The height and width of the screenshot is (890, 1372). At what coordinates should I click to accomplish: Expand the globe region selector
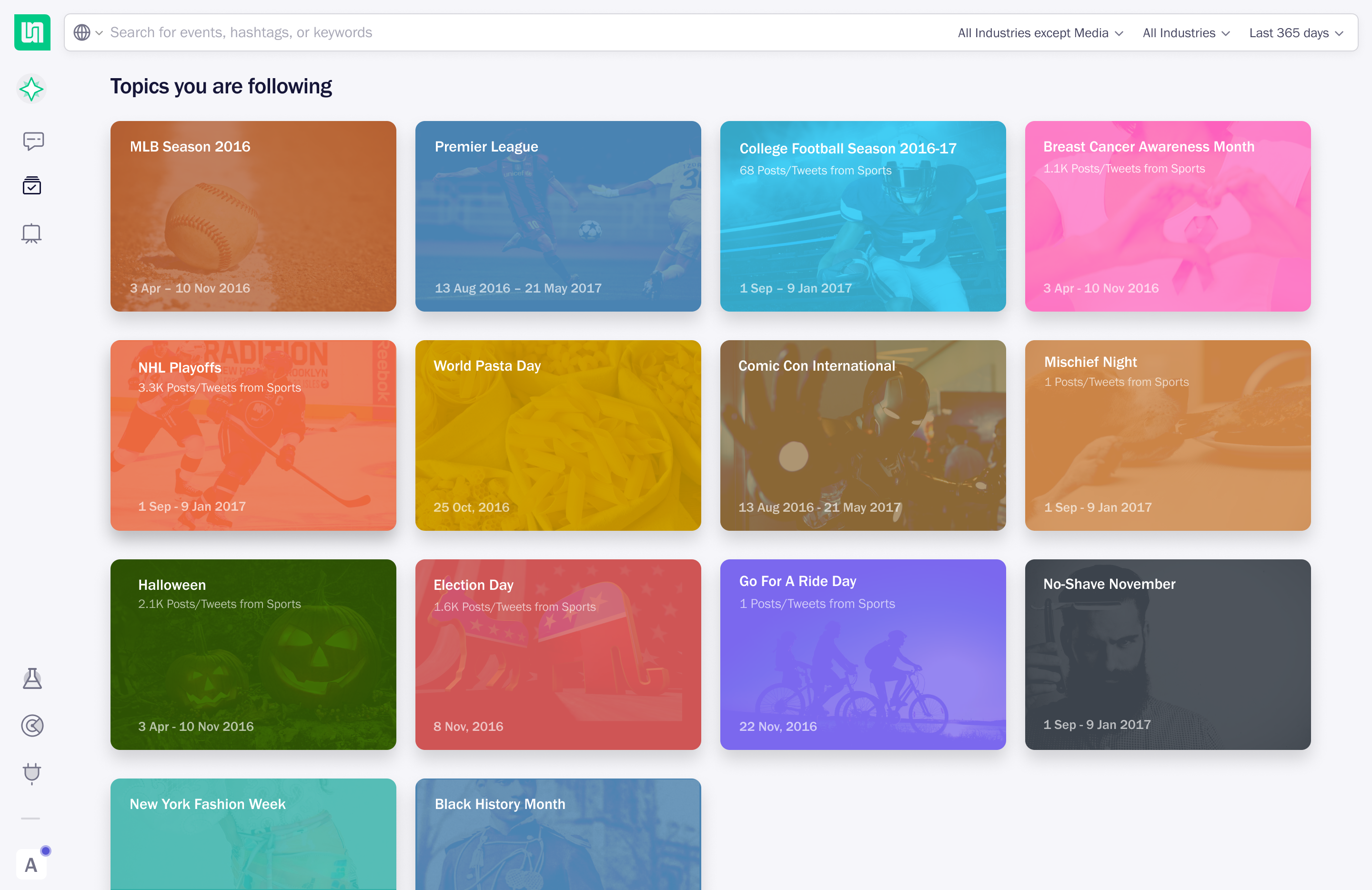pos(88,33)
